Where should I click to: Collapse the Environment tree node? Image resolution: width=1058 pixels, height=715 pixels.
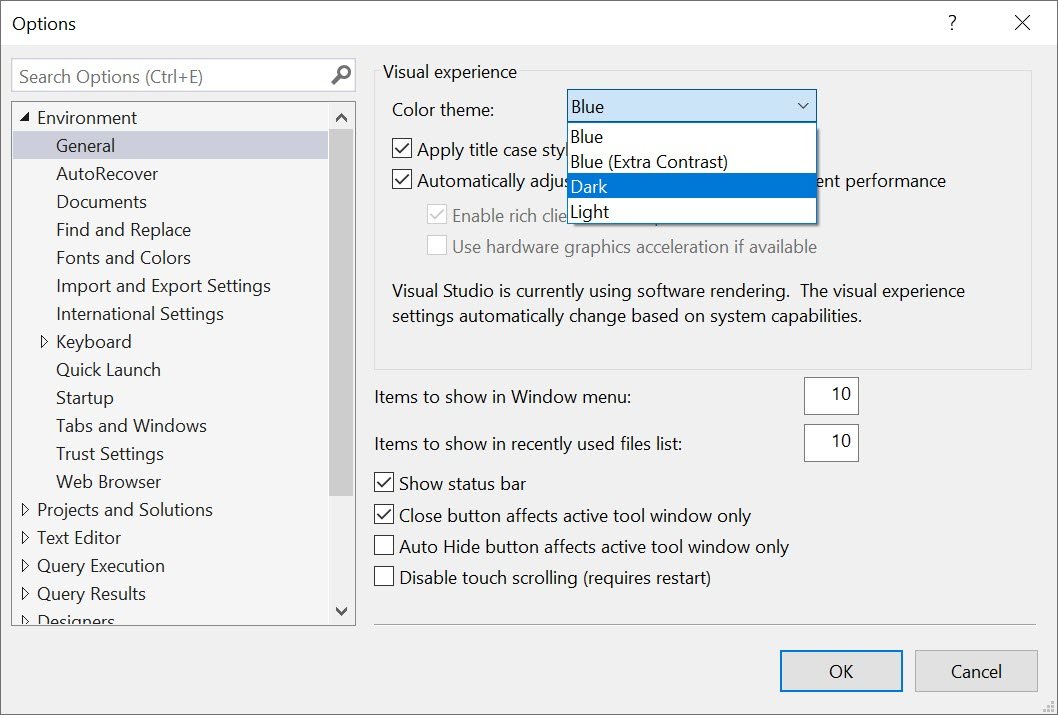[x=25, y=117]
